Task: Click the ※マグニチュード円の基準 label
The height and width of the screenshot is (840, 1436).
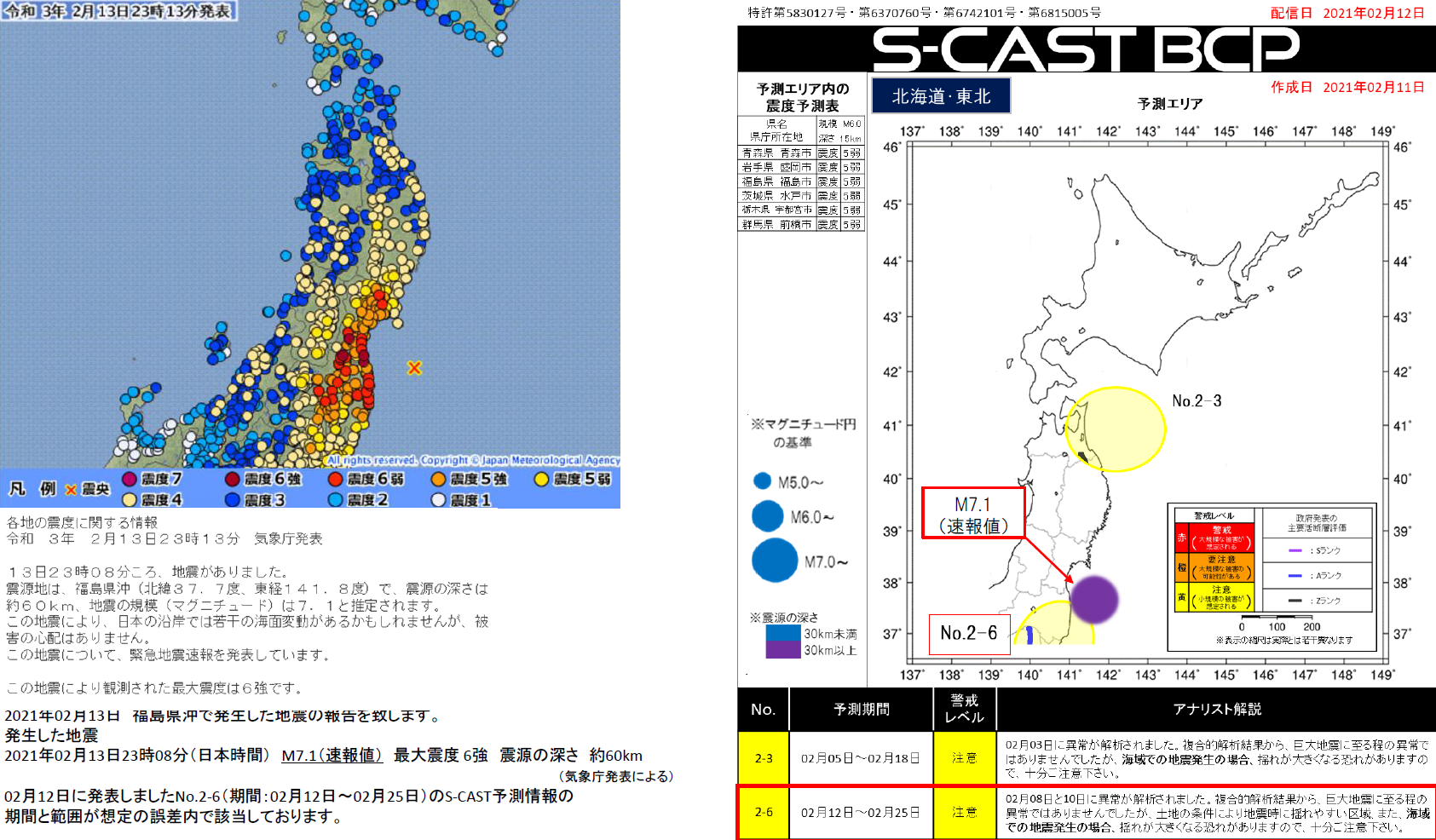Action: click(802, 433)
